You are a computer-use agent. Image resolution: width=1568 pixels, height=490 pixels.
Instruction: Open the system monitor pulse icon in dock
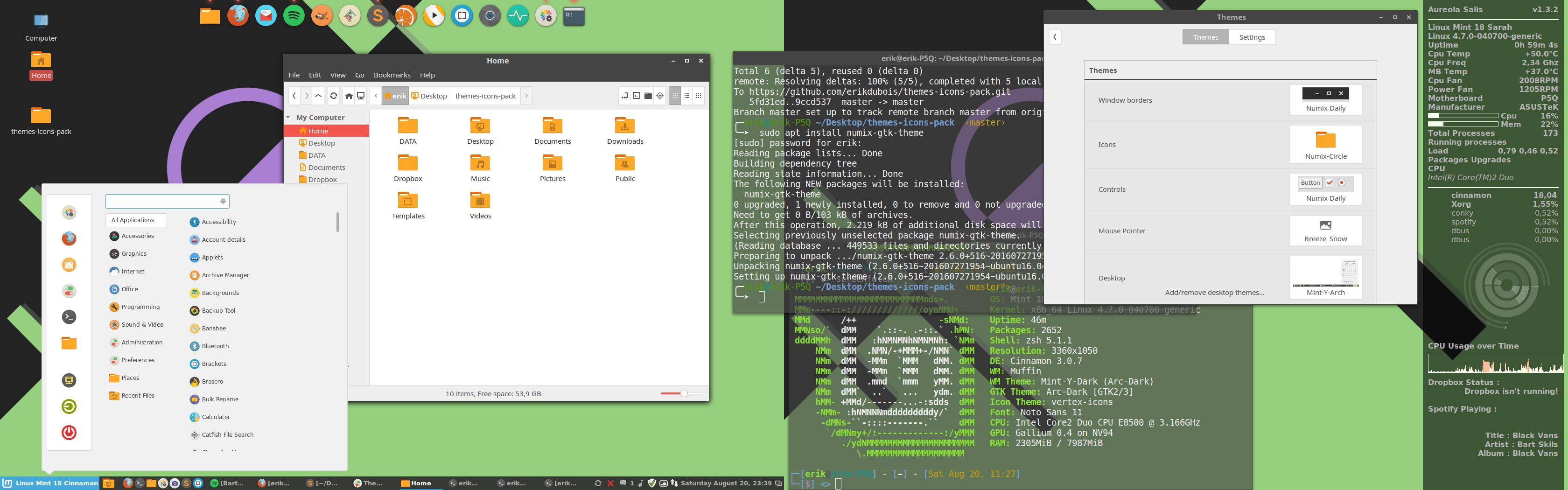[518, 15]
